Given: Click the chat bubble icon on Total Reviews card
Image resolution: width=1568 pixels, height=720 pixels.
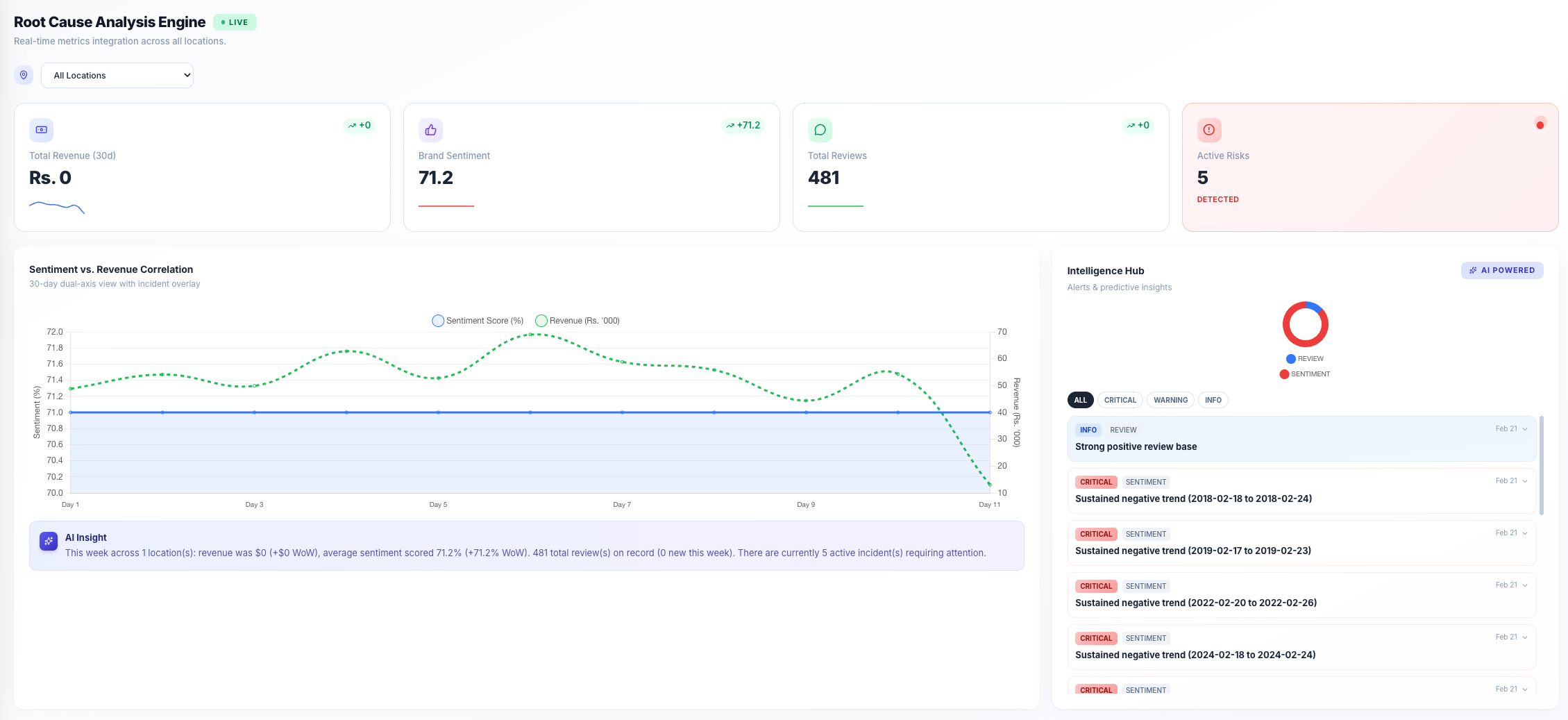Looking at the screenshot, I should tap(820, 130).
